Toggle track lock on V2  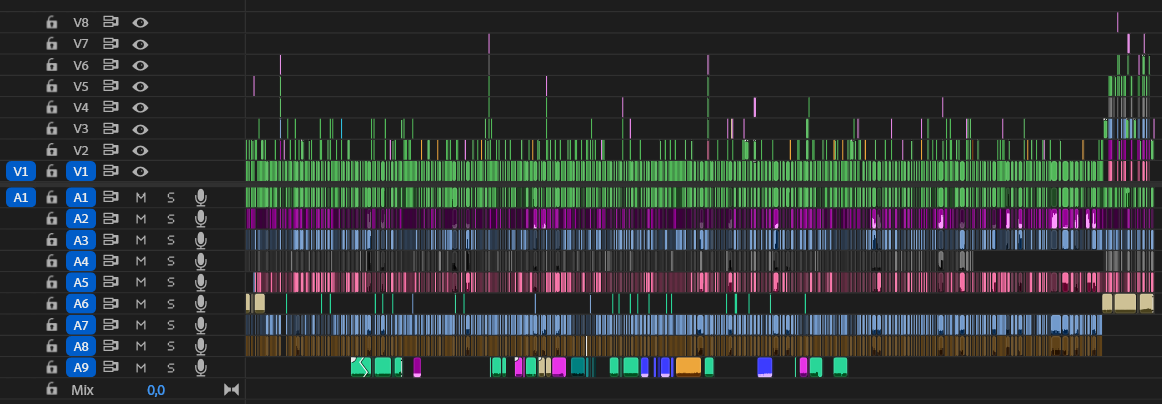click(x=51, y=150)
